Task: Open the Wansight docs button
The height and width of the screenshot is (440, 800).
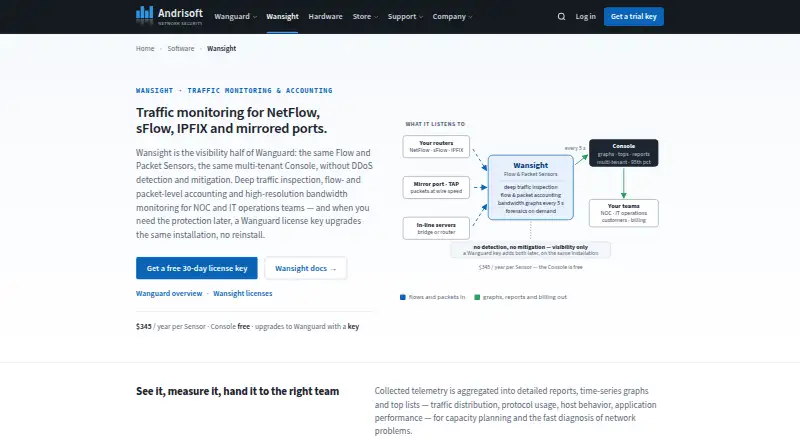Action: tap(306, 268)
